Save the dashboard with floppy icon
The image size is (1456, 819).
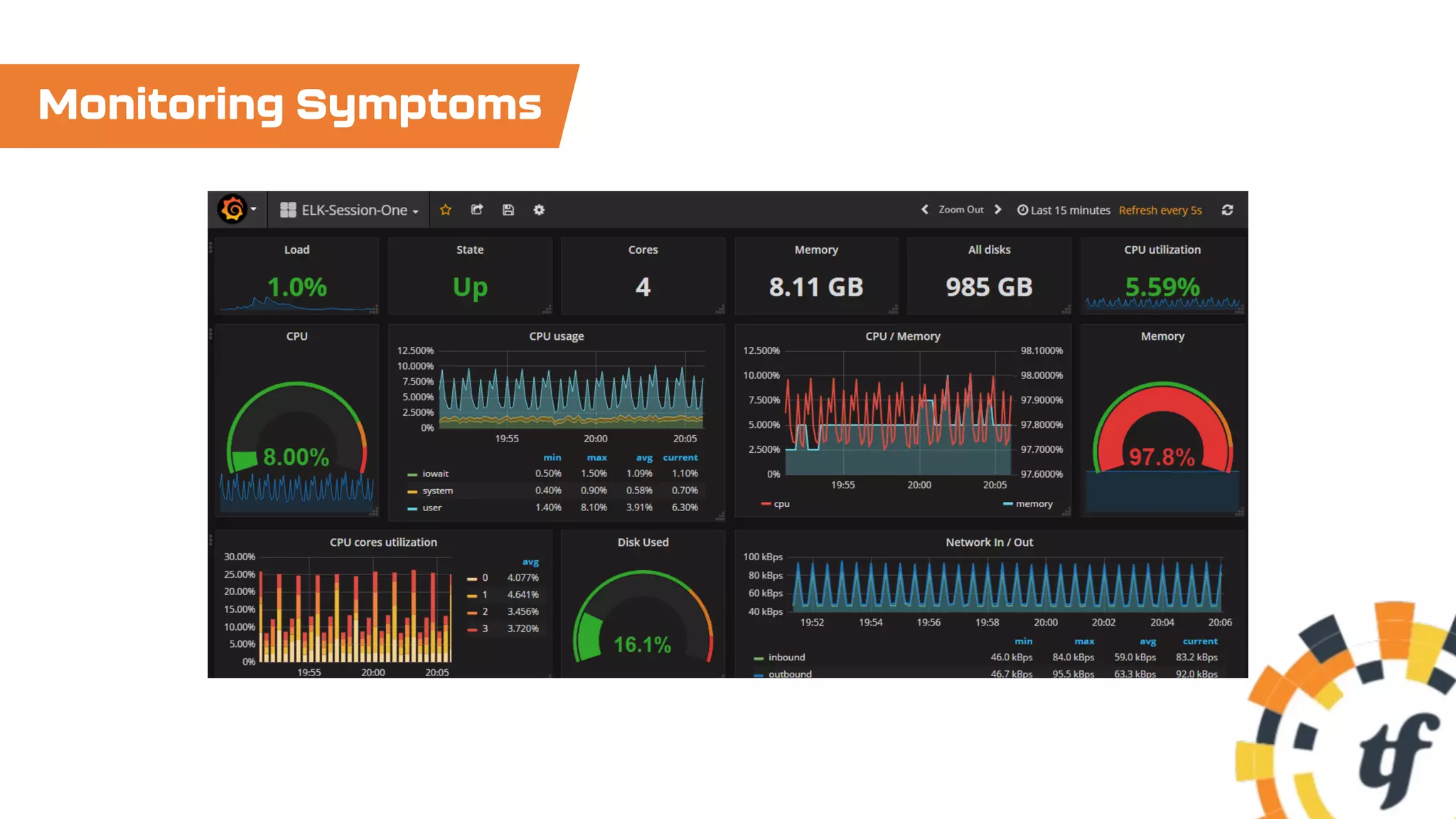pyautogui.click(x=508, y=210)
